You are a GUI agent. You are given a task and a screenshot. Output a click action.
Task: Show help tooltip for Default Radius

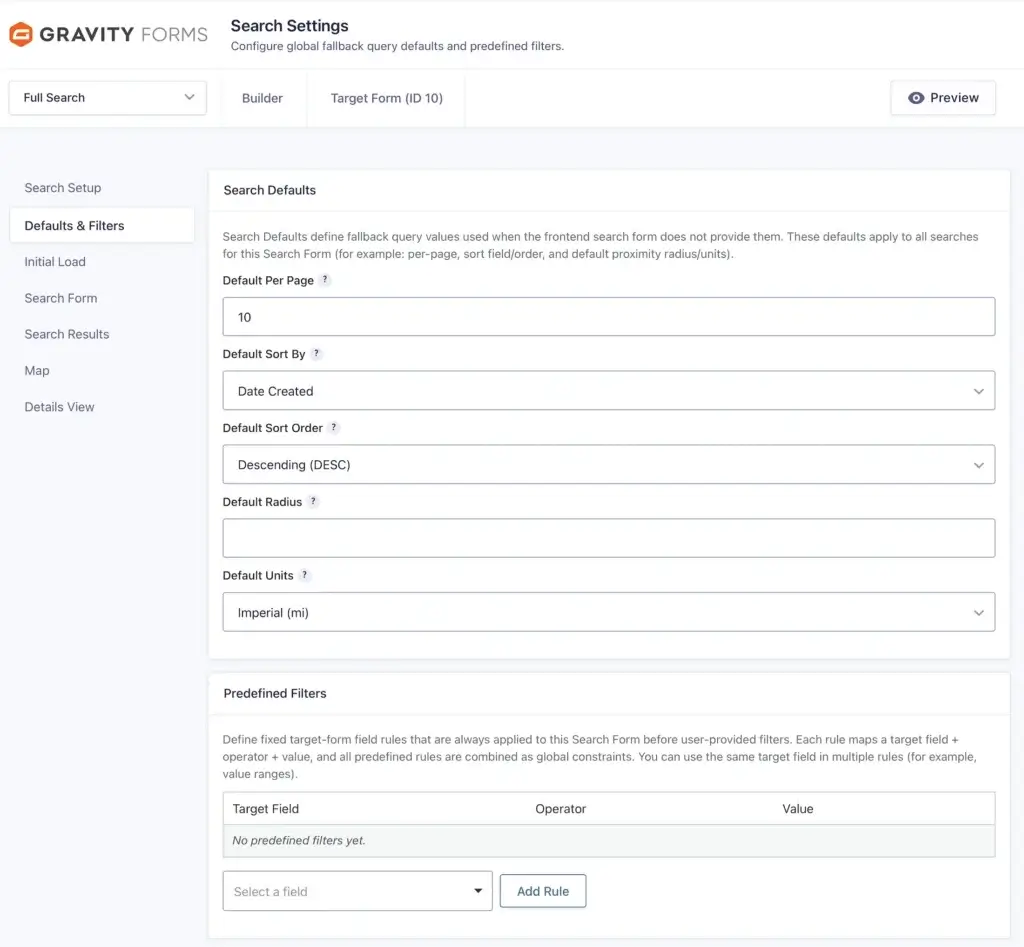coord(313,501)
